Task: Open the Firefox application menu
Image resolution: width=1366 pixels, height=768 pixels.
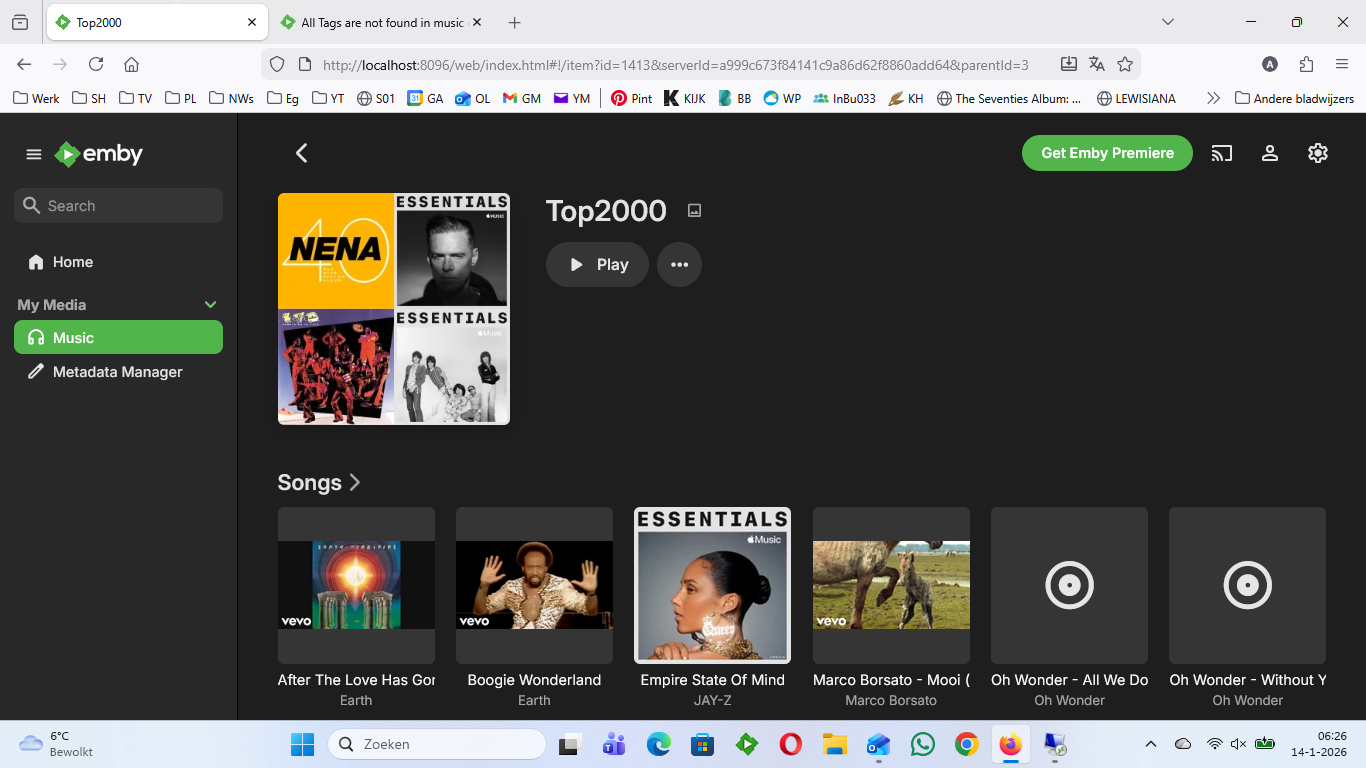Action: pos(1342,64)
